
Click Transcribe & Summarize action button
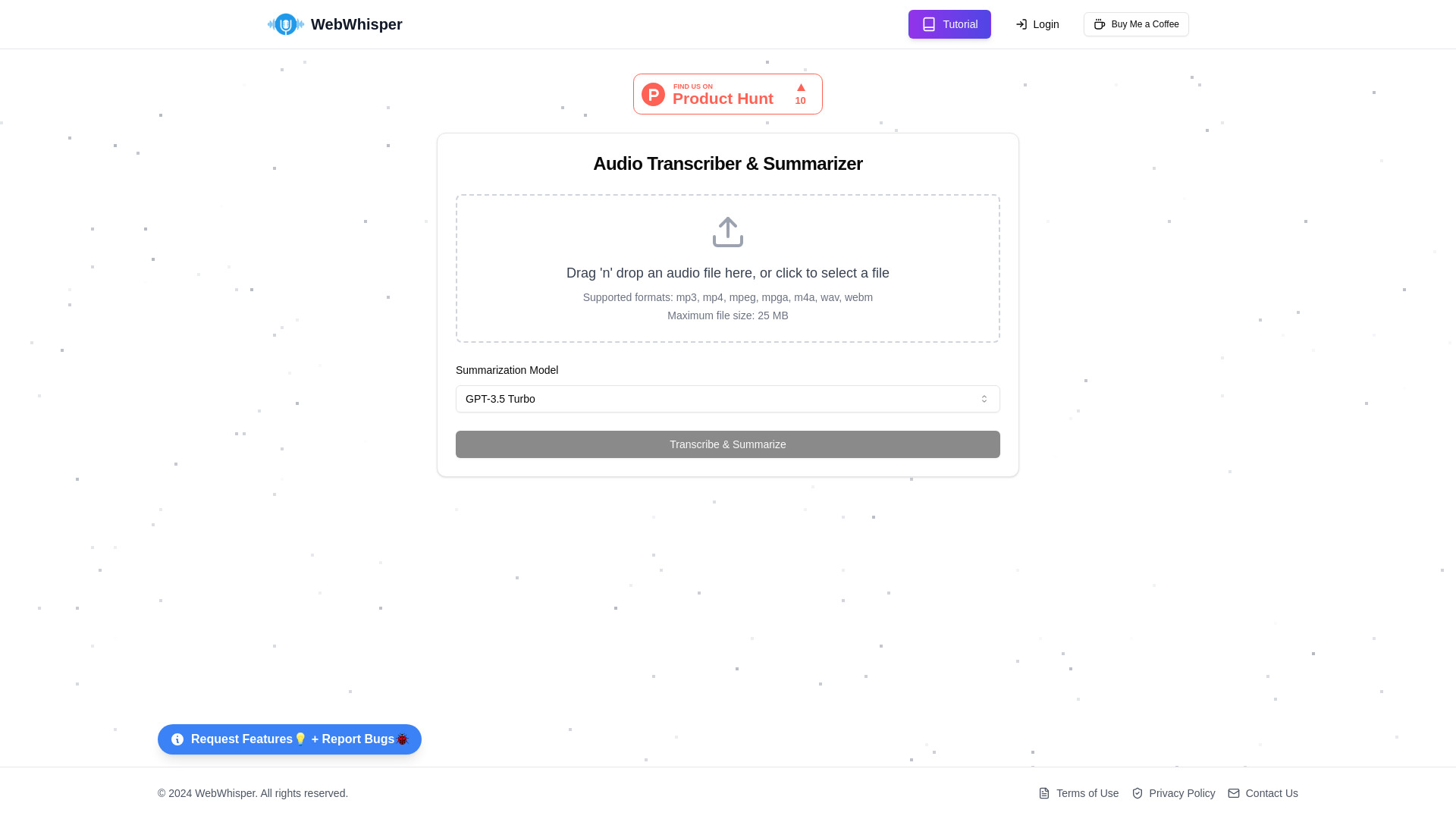click(728, 444)
